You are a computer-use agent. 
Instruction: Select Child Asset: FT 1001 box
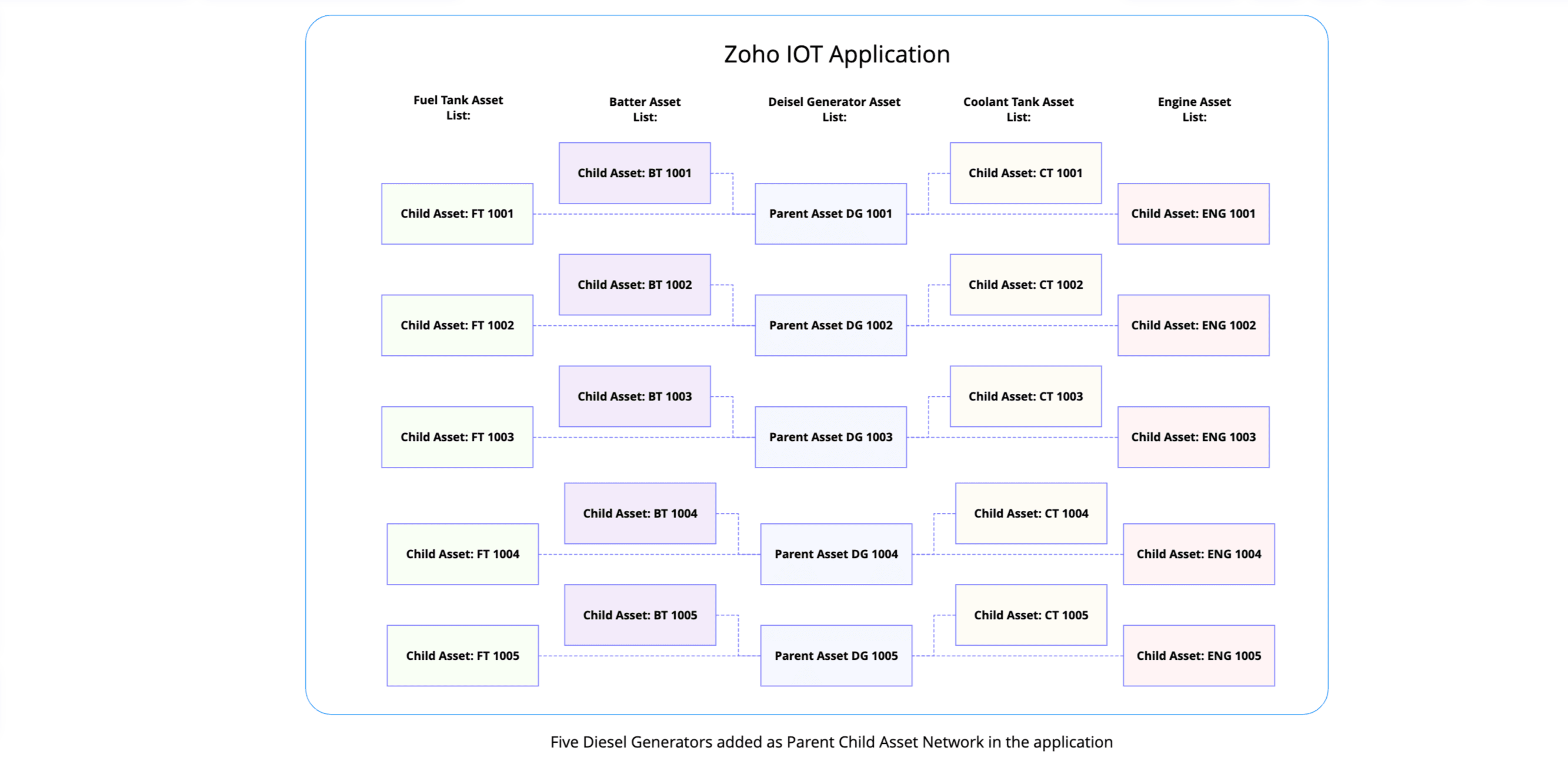(457, 213)
